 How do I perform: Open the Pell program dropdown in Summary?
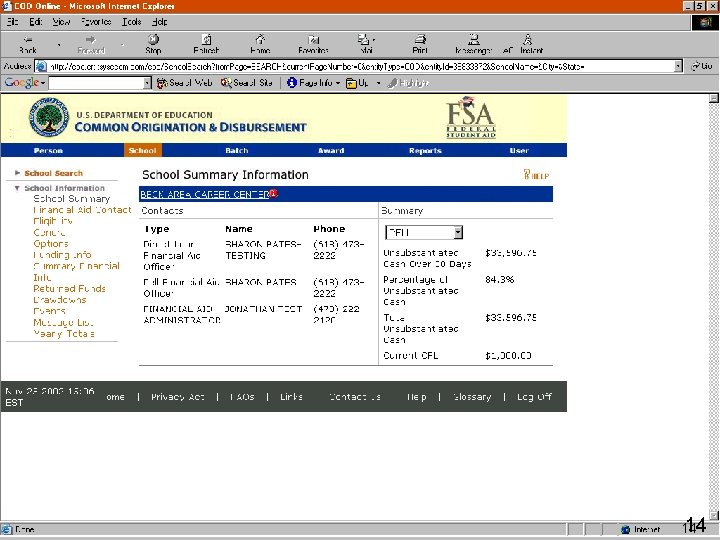point(424,232)
